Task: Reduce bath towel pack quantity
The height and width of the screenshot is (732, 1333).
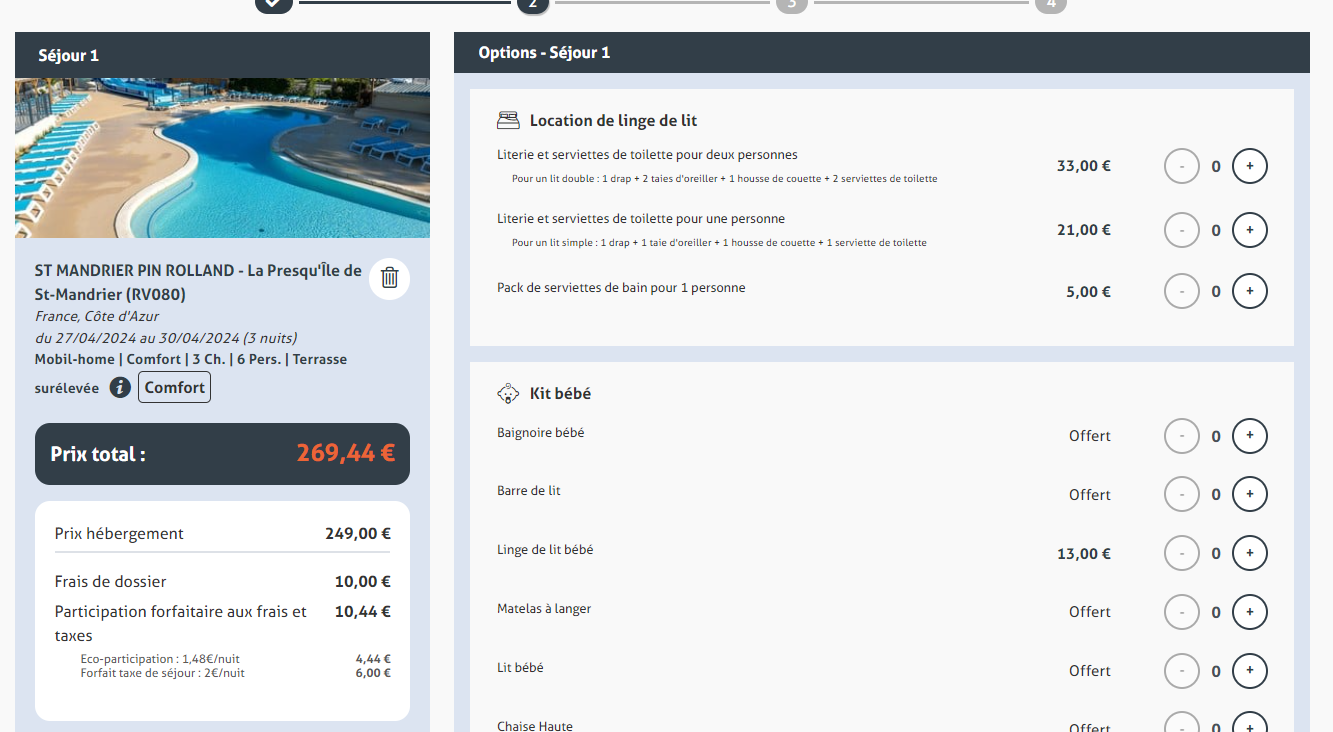Action: point(1182,292)
